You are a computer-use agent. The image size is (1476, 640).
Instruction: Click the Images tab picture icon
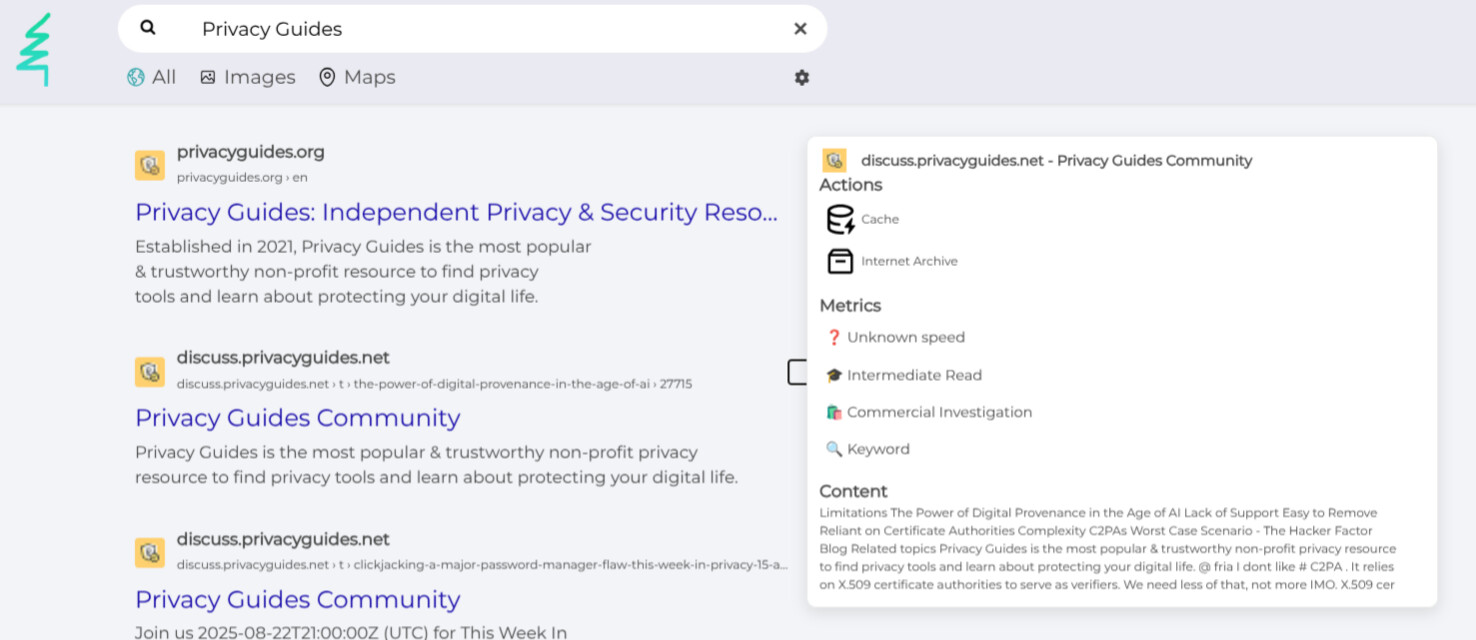pyautogui.click(x=208, y=77)
